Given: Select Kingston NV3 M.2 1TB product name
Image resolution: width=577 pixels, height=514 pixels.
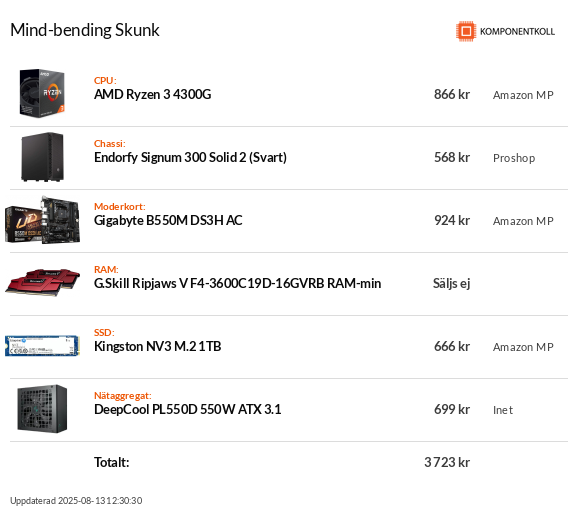Looking at the screenshot, I should point(157,346).
